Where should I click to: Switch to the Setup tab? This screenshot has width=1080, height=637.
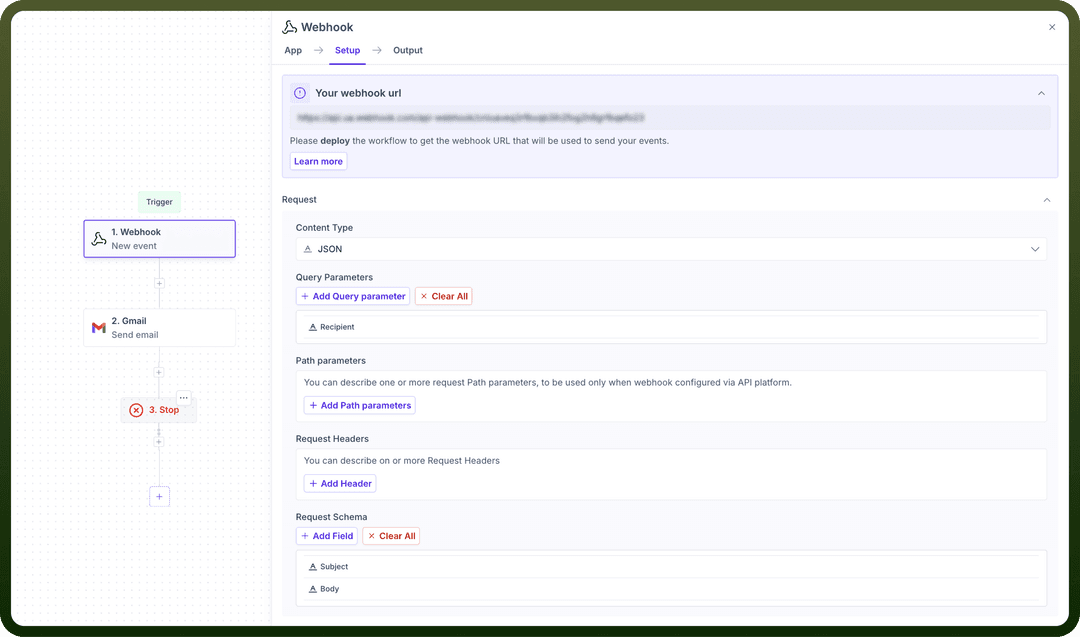tap(347, 50)
